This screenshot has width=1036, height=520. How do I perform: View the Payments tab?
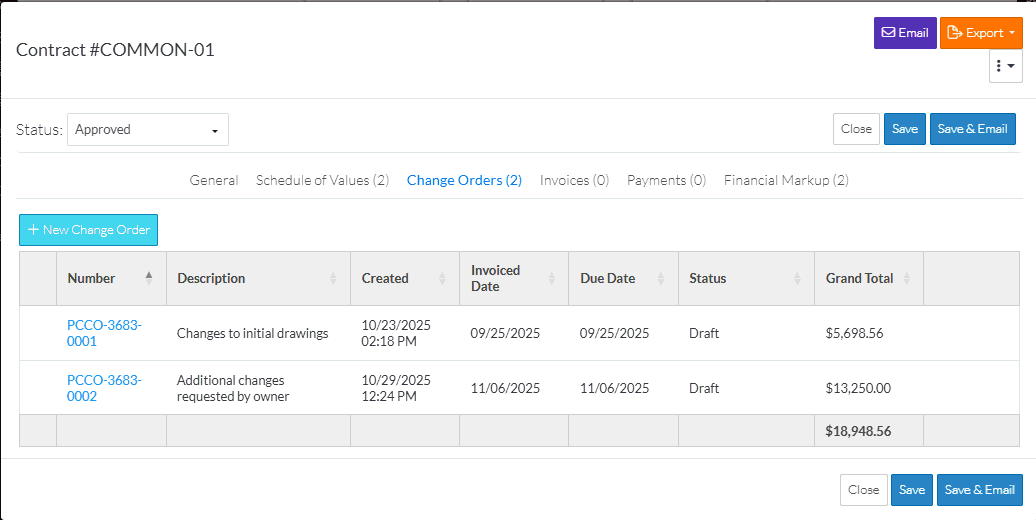click(666, 180)
